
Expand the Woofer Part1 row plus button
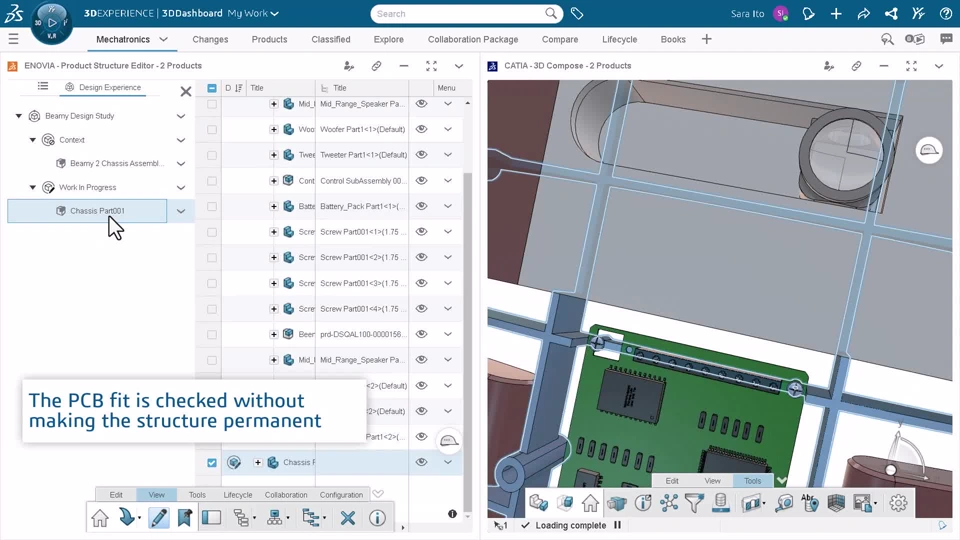coord(274,130)
